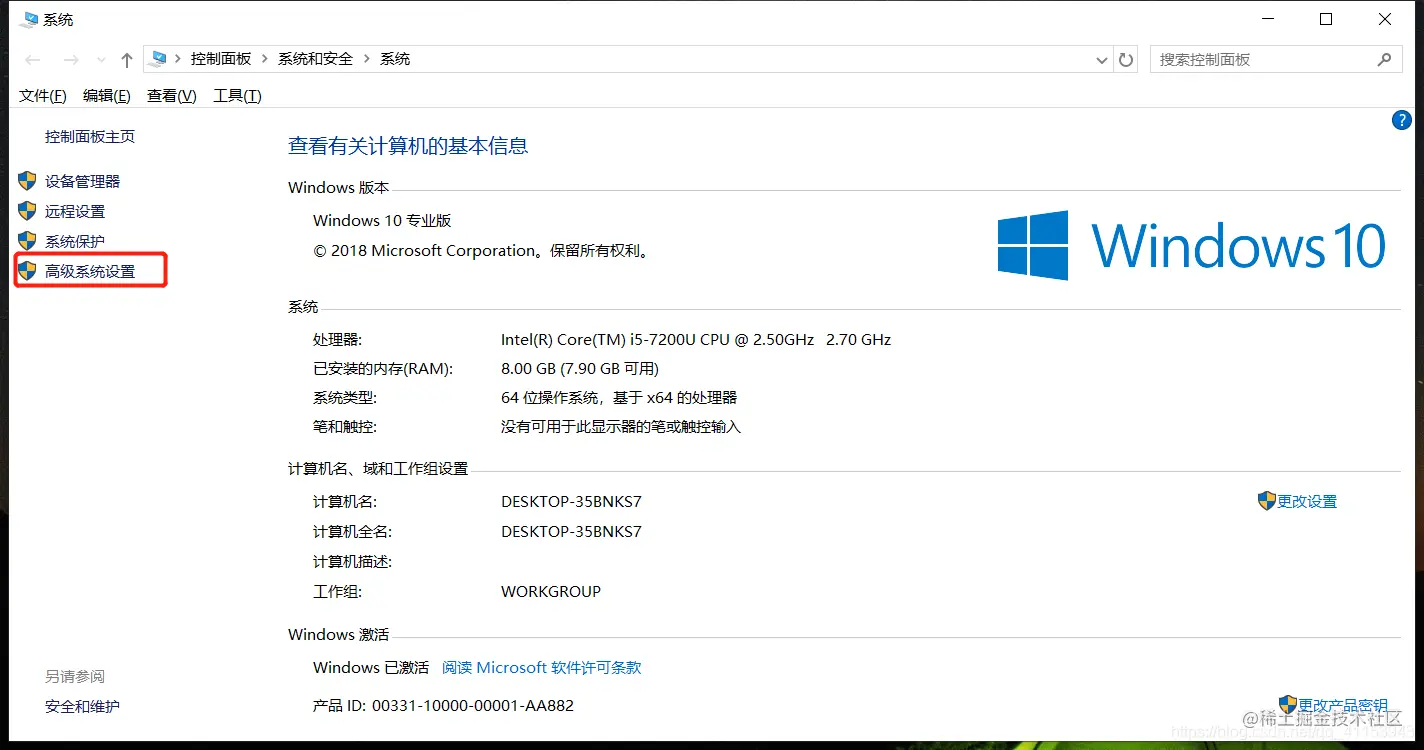Open 阅读 Microsoft 软件许可条款 link
Image resolution: width=1424 pixels, height=750 pixels.
click(x=542, y=667)
